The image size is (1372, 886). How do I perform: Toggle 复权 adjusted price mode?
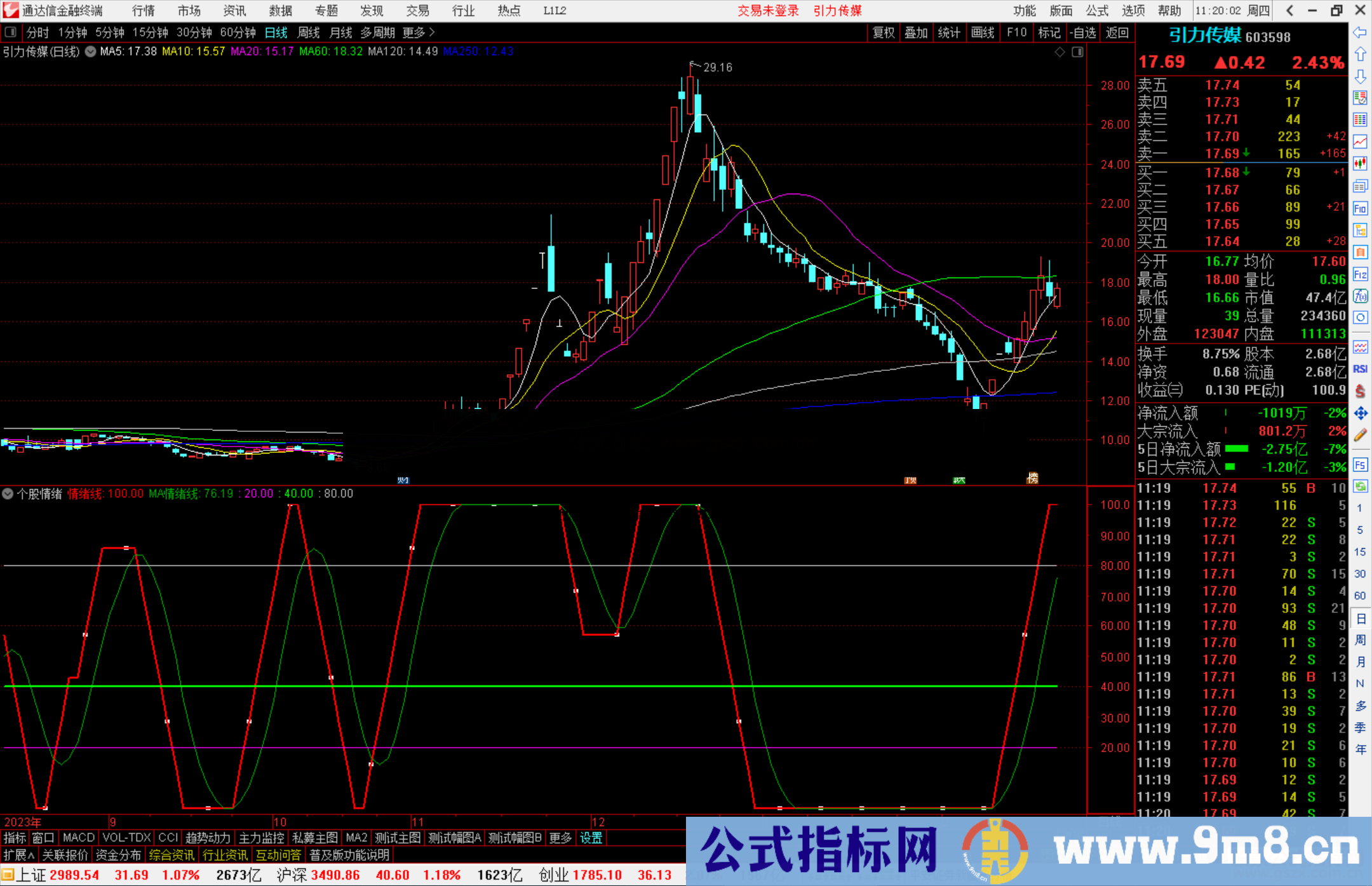click(x=883, y=32)
